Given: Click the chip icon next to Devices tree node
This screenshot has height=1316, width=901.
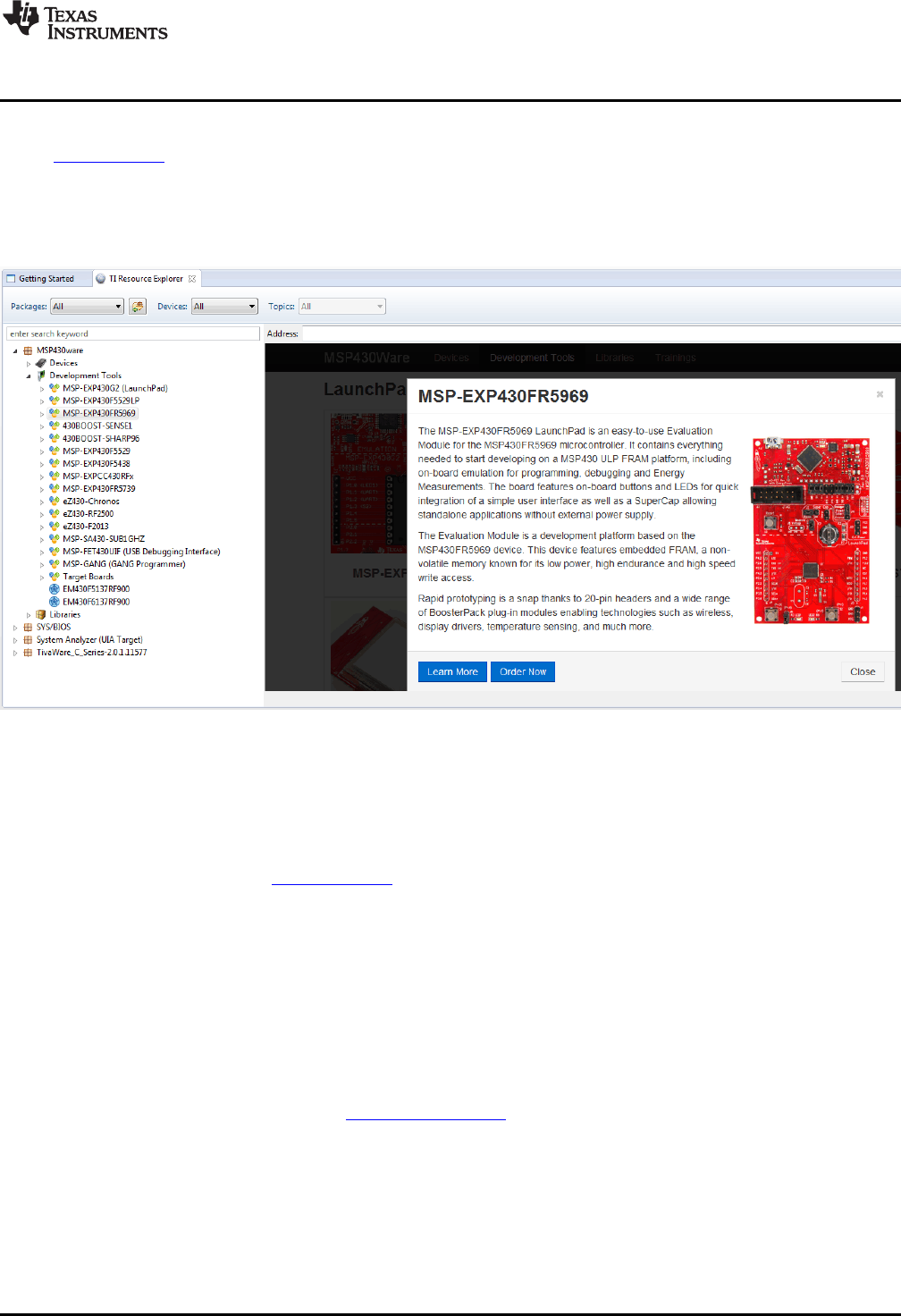Looking at the screenshot, I should coord(41,363).
